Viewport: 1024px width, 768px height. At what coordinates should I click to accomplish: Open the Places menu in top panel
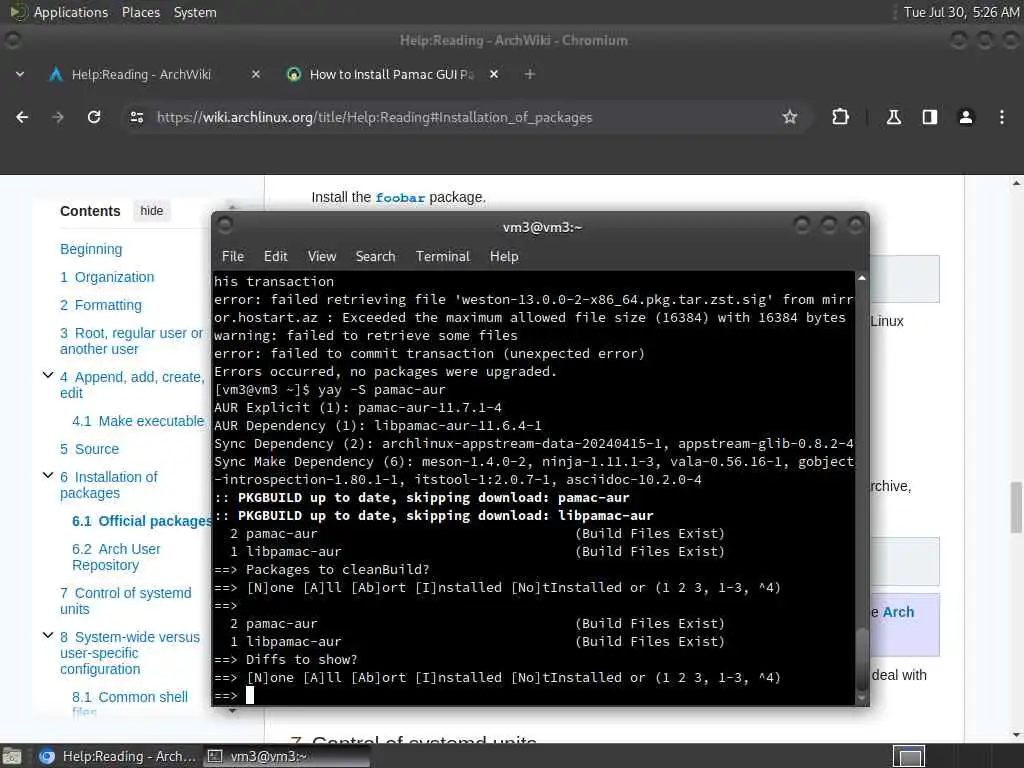pos(141,12)
